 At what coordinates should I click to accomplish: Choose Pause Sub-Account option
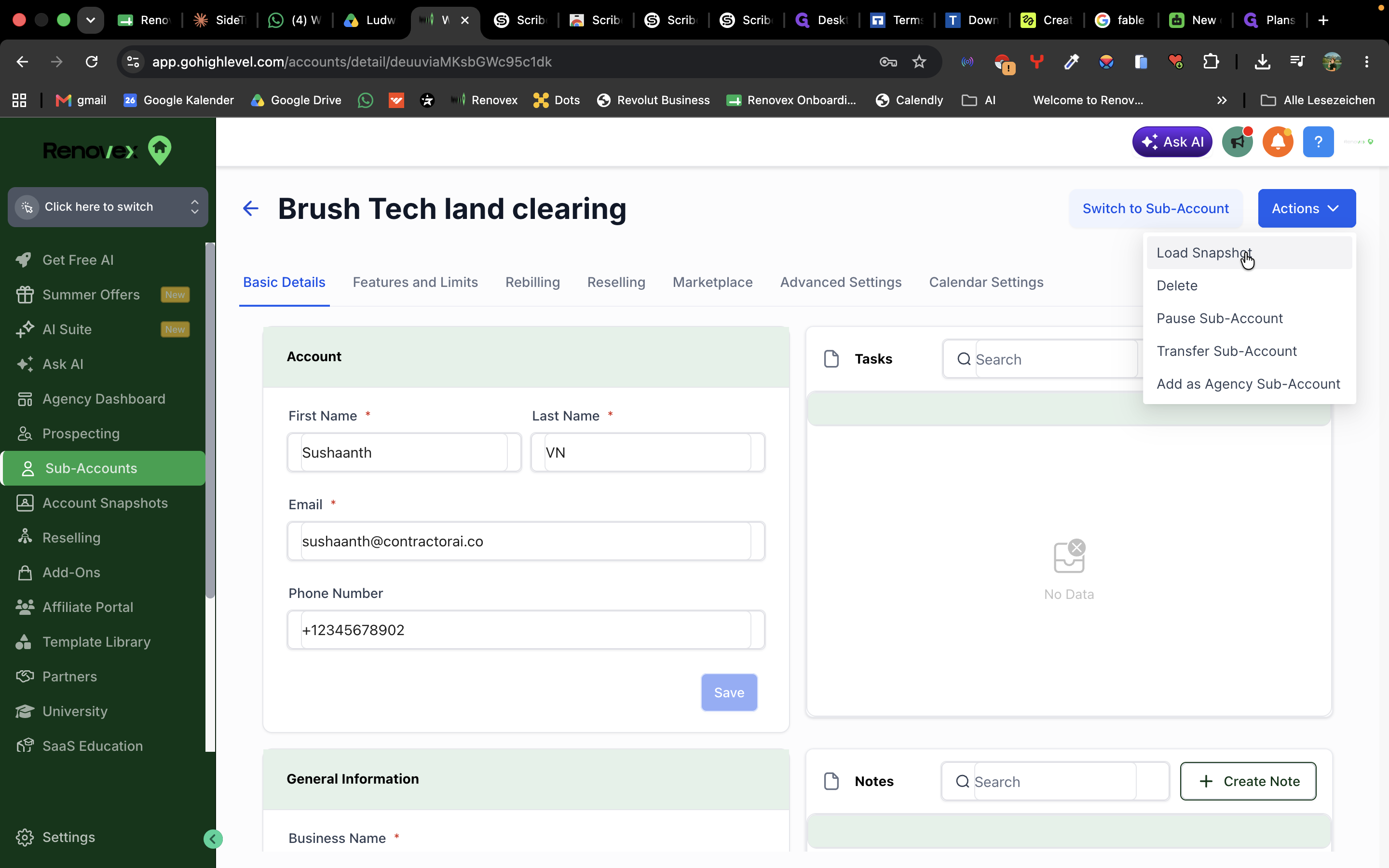point(1249,318)
